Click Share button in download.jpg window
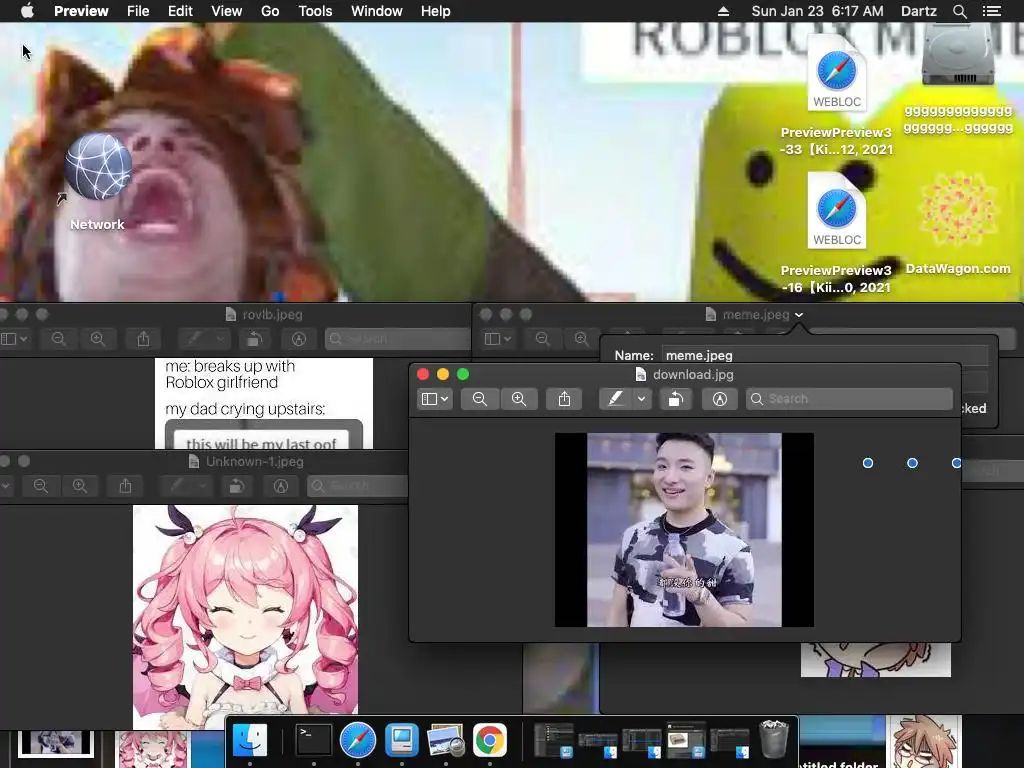Viewport: 1024px width, 768px height. coord(564,399)
